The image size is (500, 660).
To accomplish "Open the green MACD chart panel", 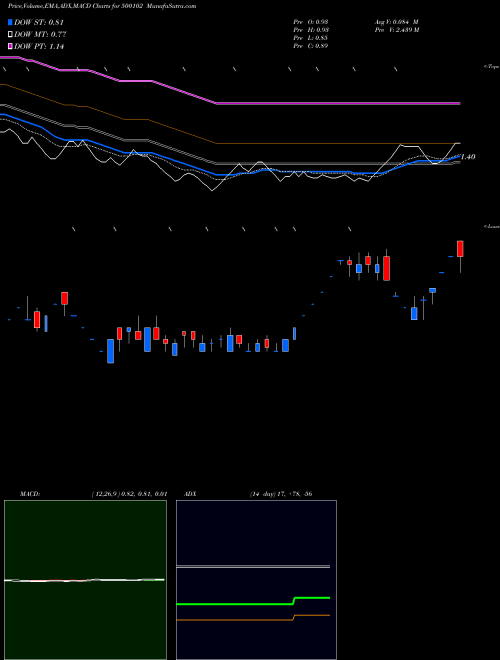I will click(x=85, y=580).
